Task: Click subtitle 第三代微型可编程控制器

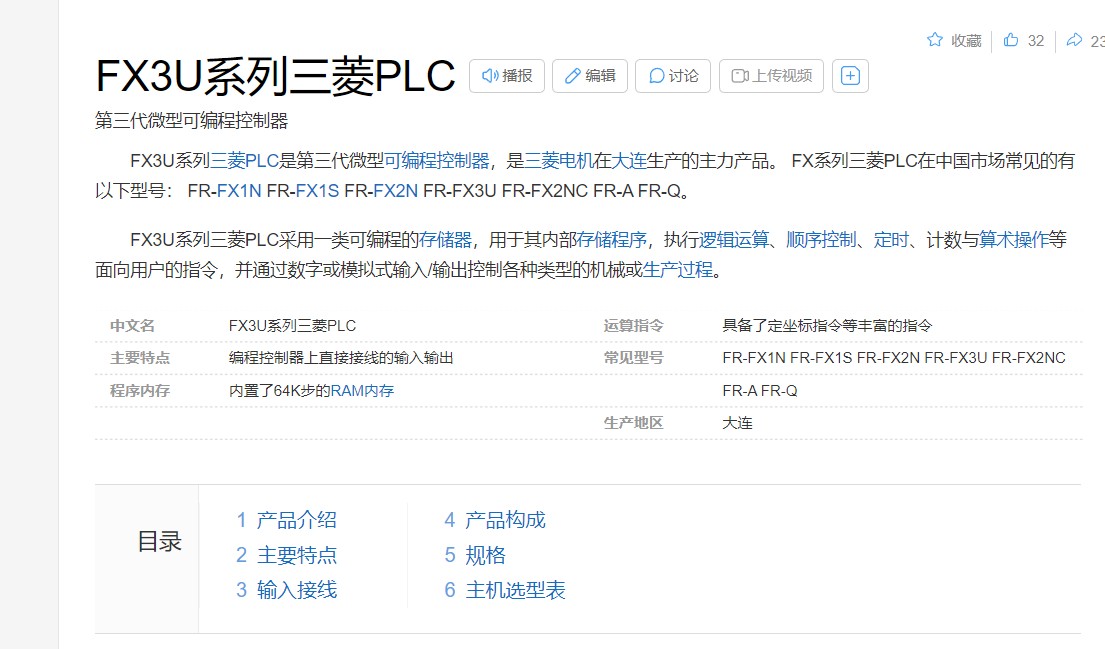Action: coord(192,120)
